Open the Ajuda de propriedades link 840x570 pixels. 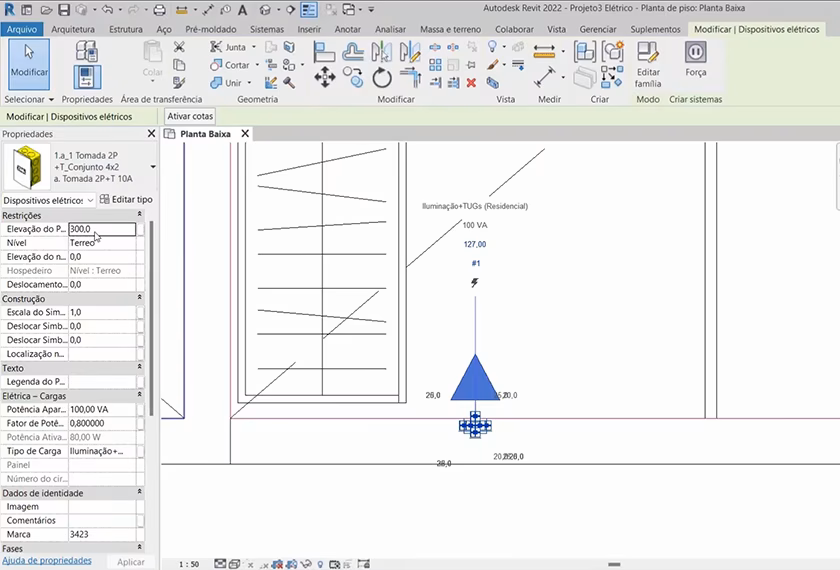click(47, 561)
